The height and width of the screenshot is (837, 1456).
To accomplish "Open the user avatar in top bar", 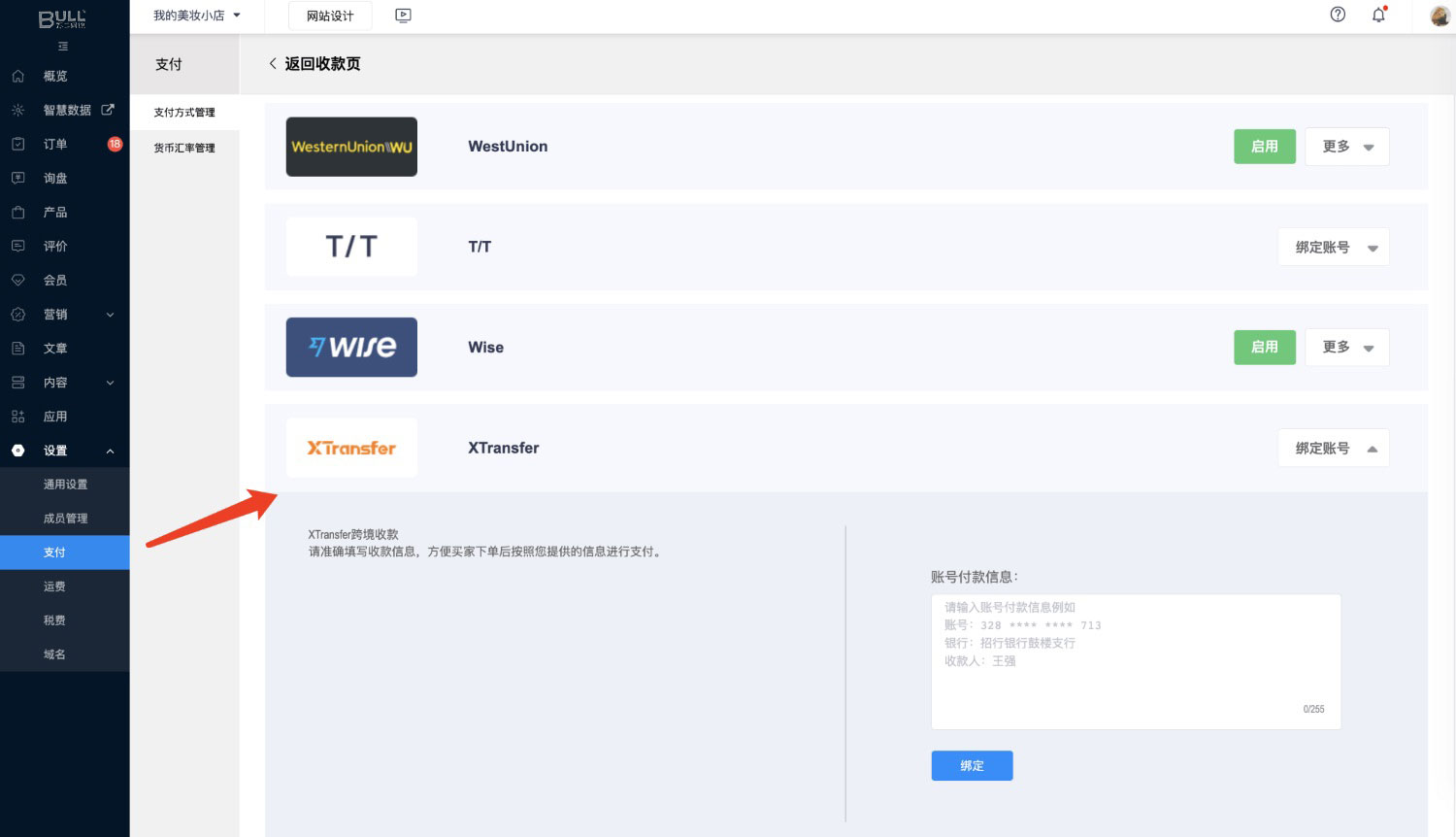I will click(x=1439, y=16).
